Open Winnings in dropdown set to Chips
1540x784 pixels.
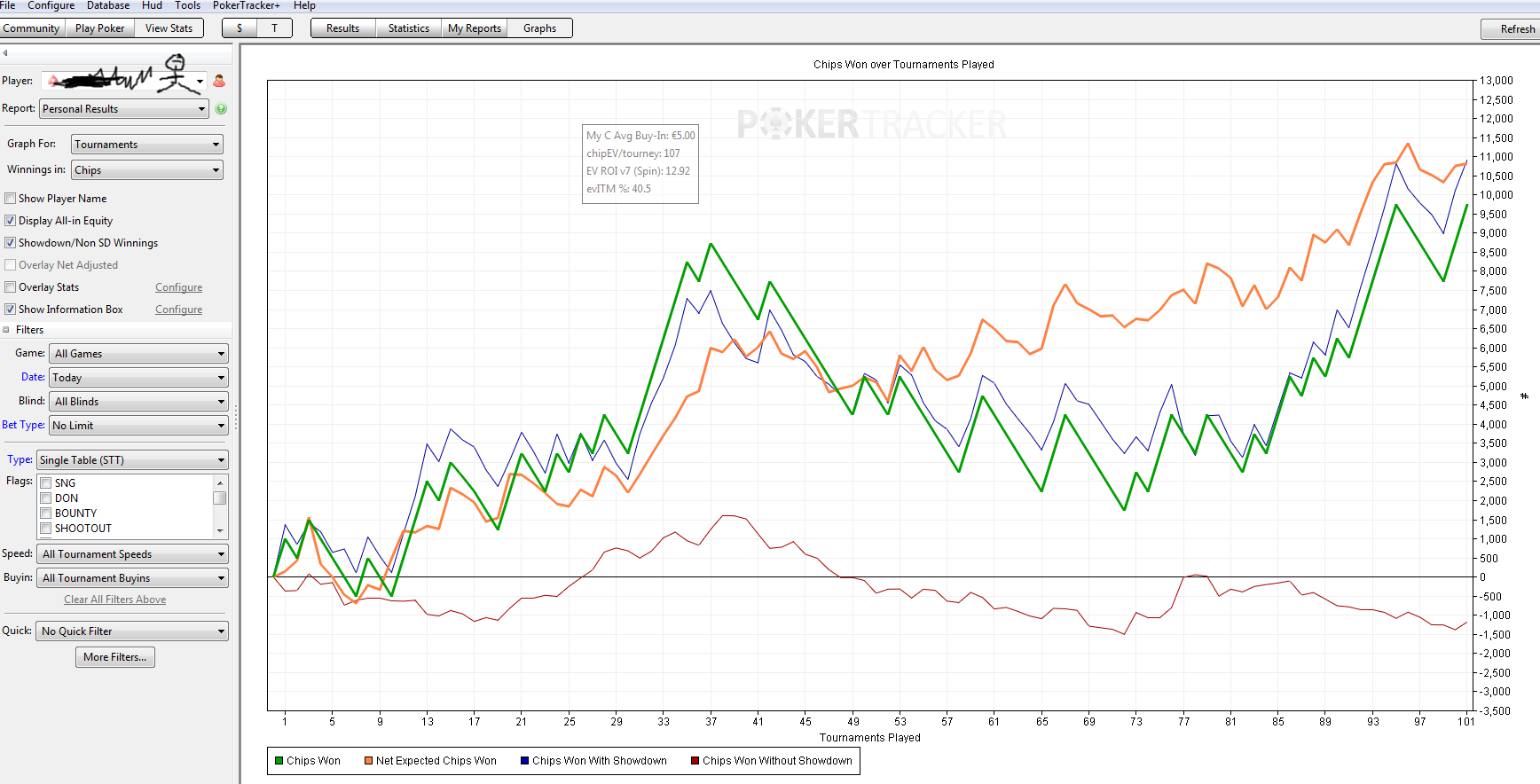click(x=147, y=170)
